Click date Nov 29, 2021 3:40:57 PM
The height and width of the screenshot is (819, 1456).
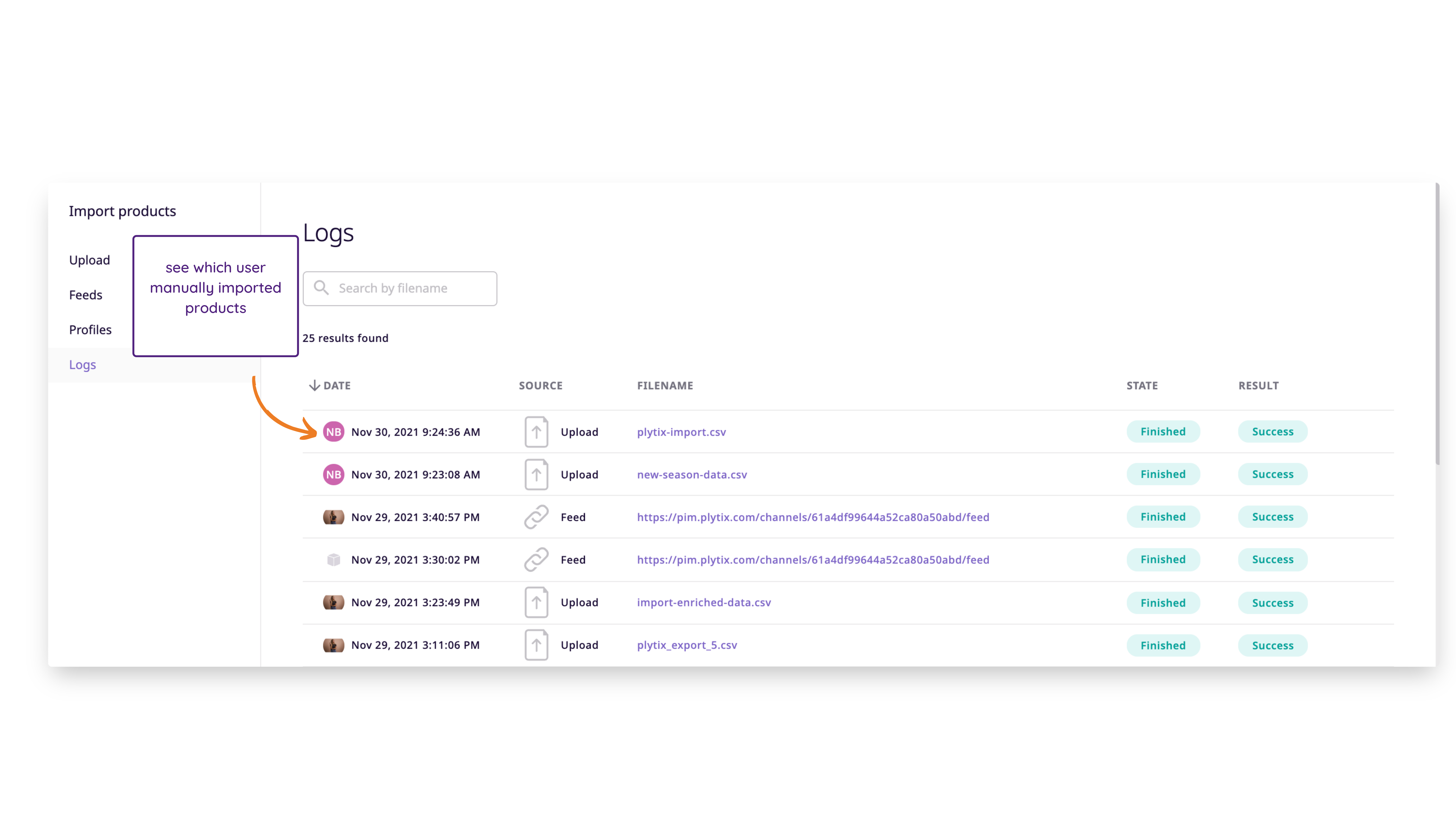[415, 517]
